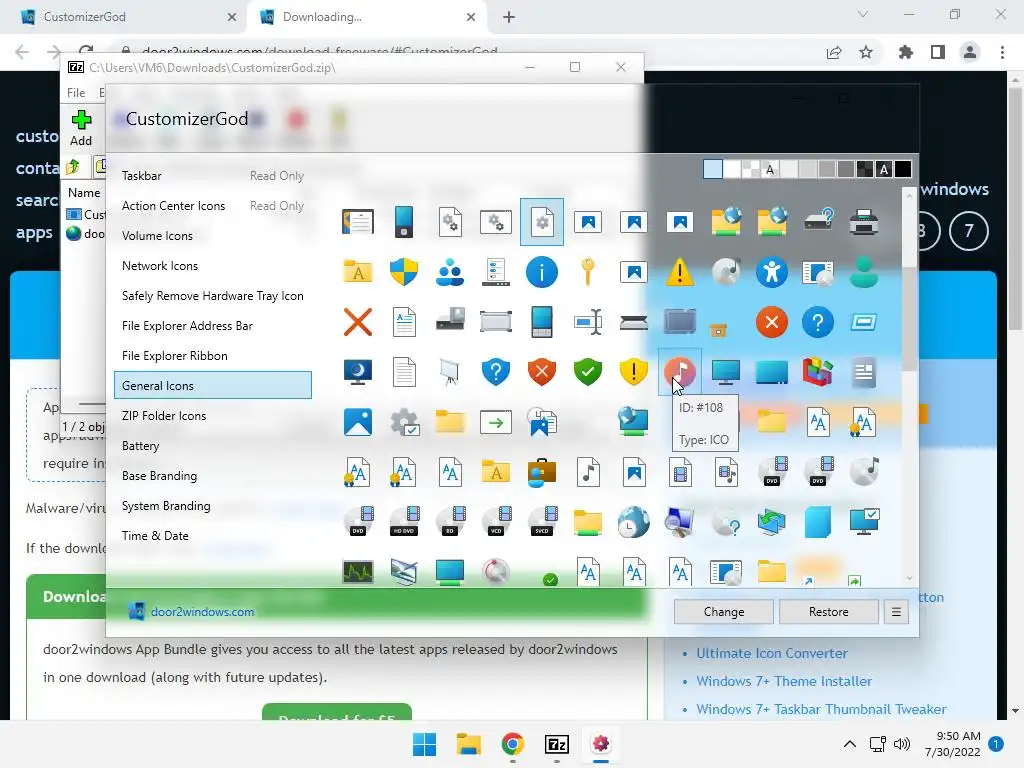Screen dimensions: 1024x768
Task: Click scroll down arrow of icon grid
Action: tap(909, 579)
